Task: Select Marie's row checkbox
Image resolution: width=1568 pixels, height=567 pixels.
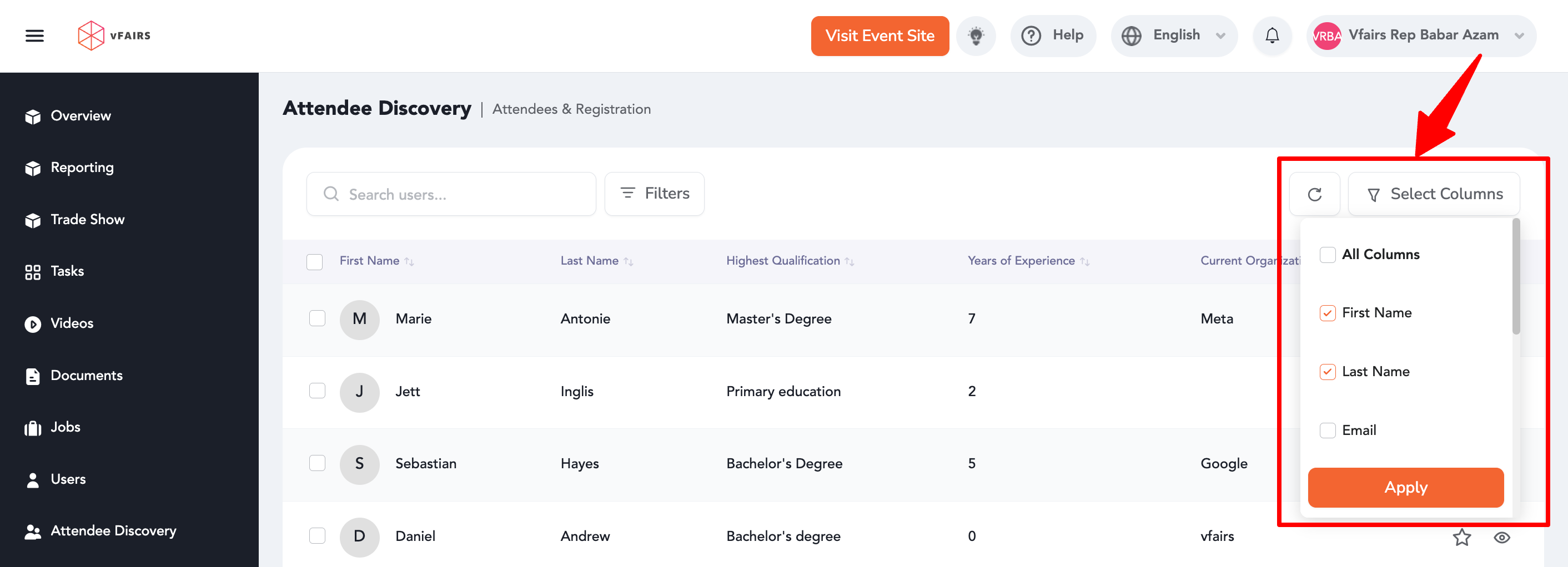Action: pyautogui.click(x=317, y=318)
